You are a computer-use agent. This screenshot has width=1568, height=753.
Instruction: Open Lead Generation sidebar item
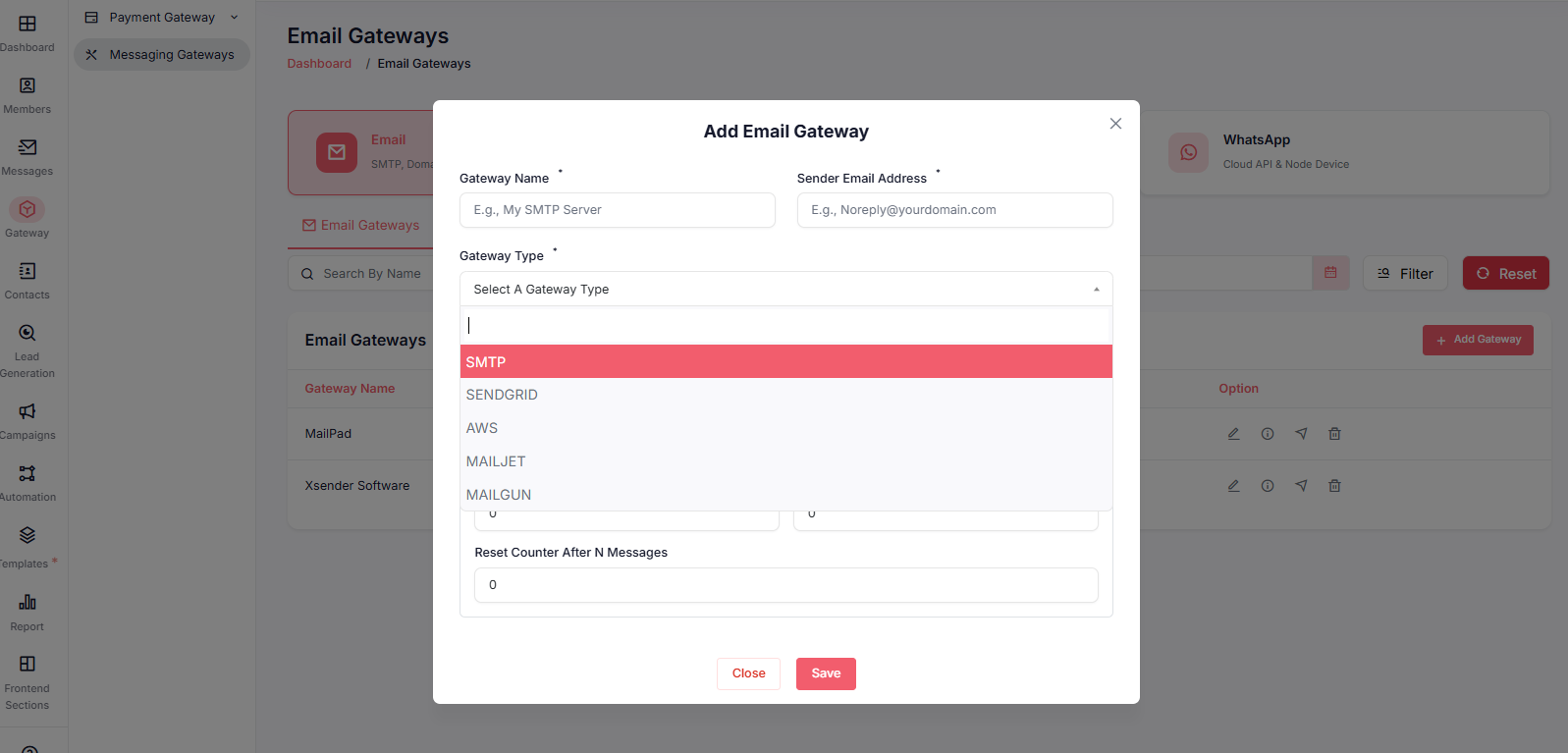pyautogui.click(x=27, y=334)
